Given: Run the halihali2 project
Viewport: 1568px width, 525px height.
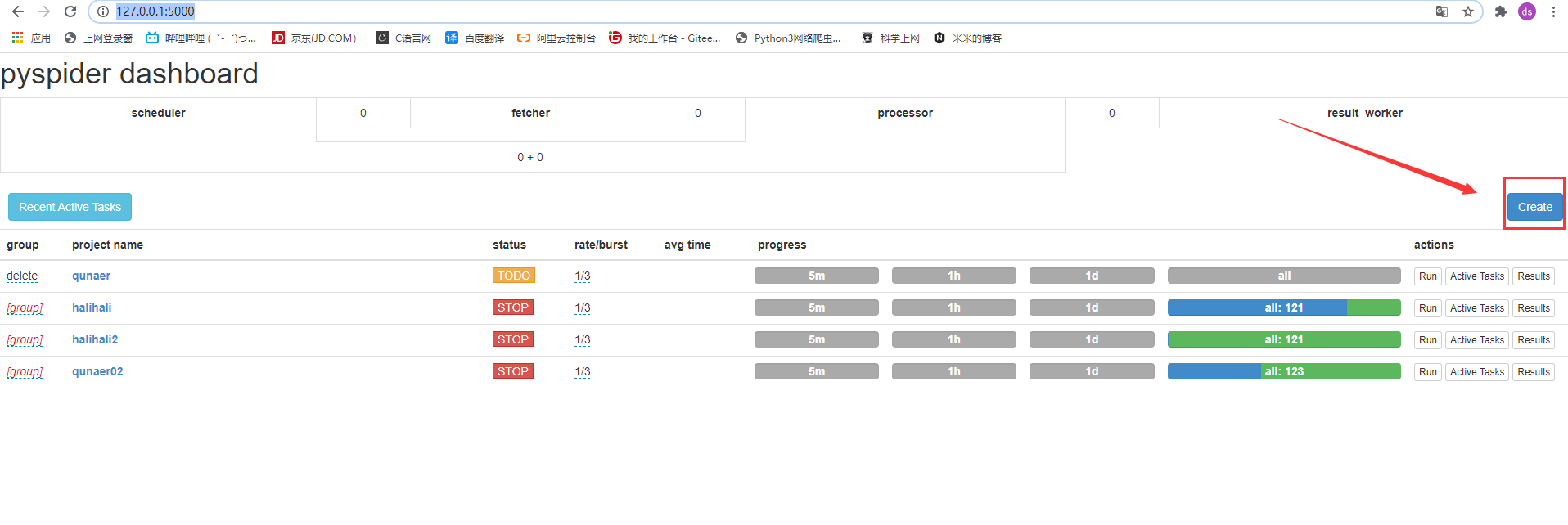Looking at the screenshot, I should tap(1428, 340).
